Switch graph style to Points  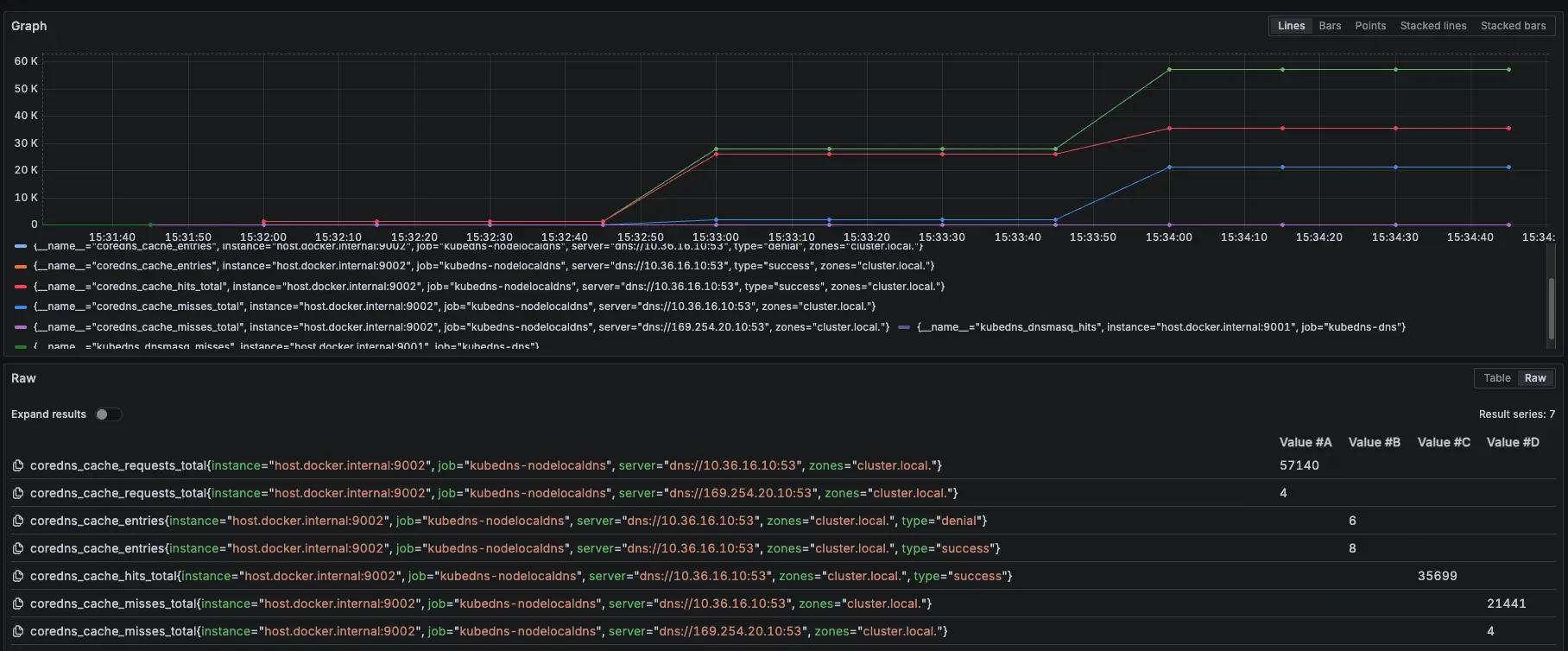pos(1370,26)
